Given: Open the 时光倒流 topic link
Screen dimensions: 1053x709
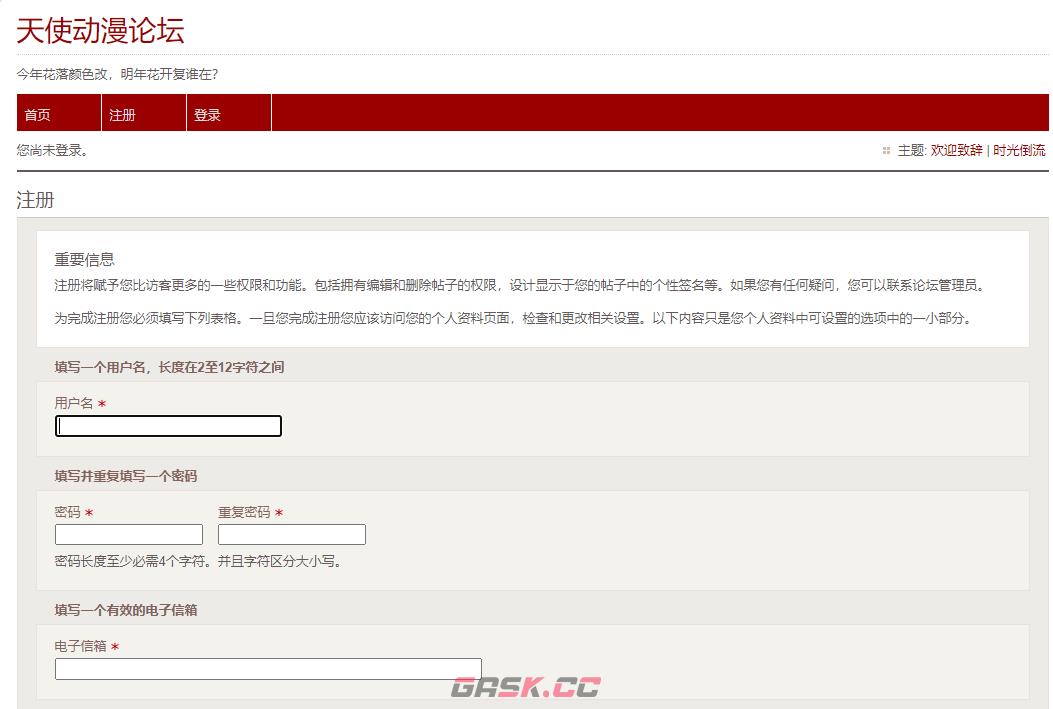Looking at the screenshot, I should (1019, 151).
